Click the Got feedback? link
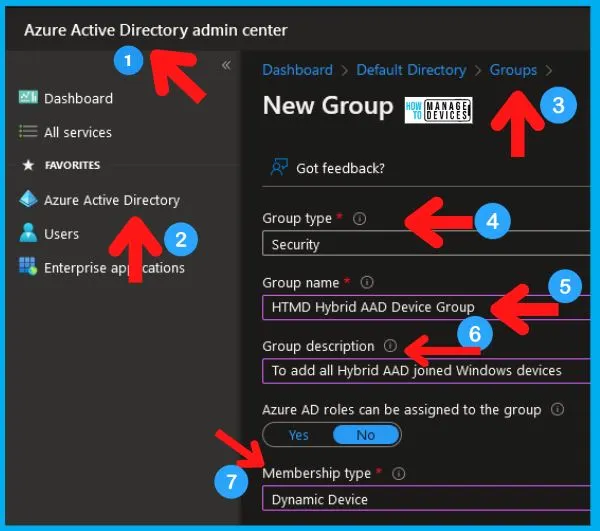 tap(340, 168)
